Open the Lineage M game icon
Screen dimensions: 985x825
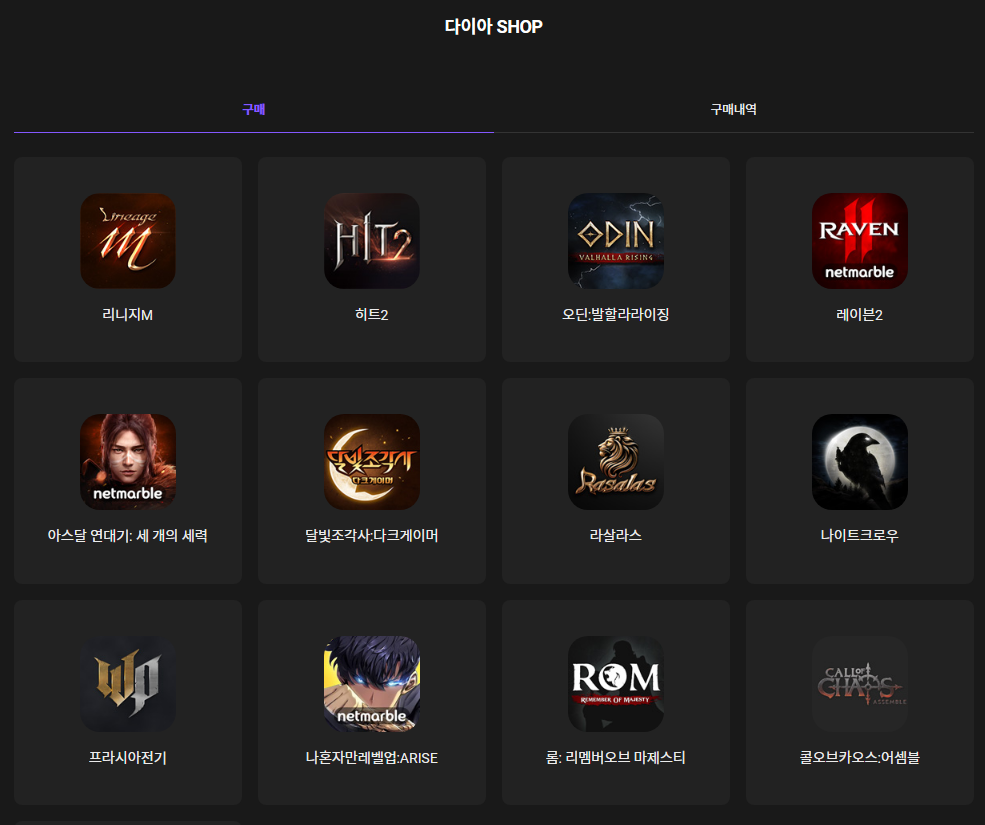128,241
